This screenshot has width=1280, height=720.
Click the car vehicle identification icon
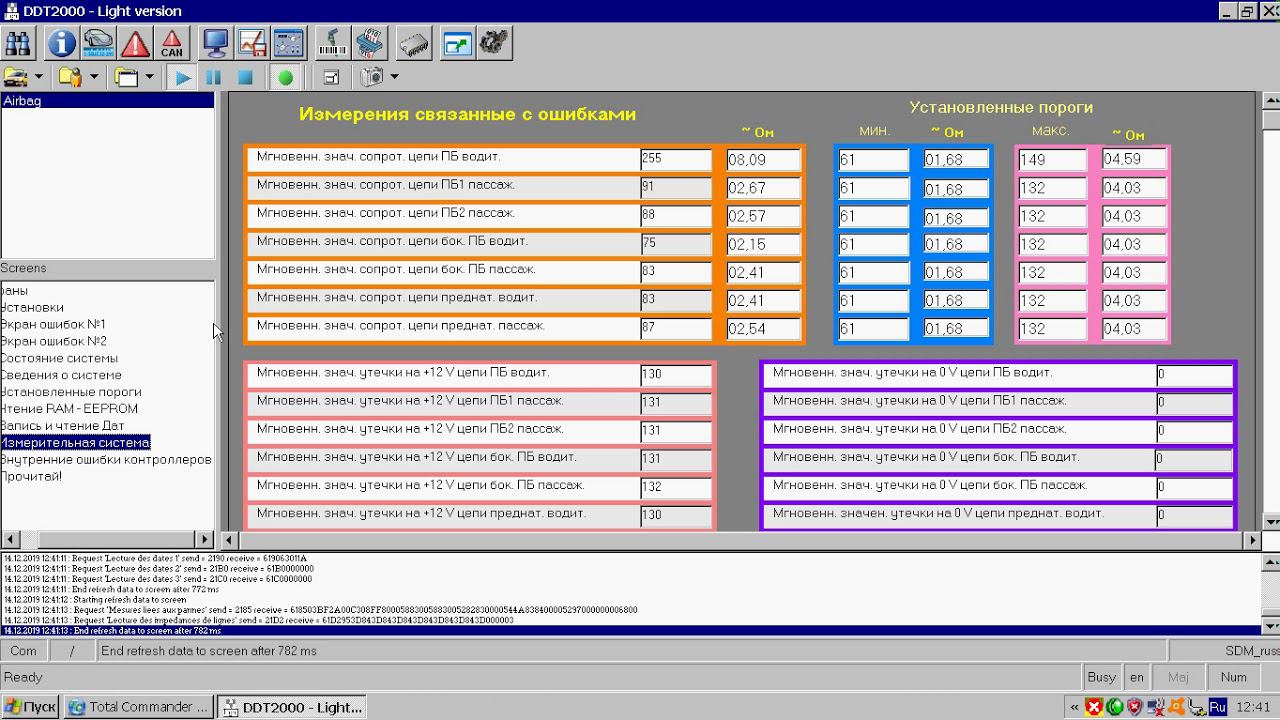[99, 43]
